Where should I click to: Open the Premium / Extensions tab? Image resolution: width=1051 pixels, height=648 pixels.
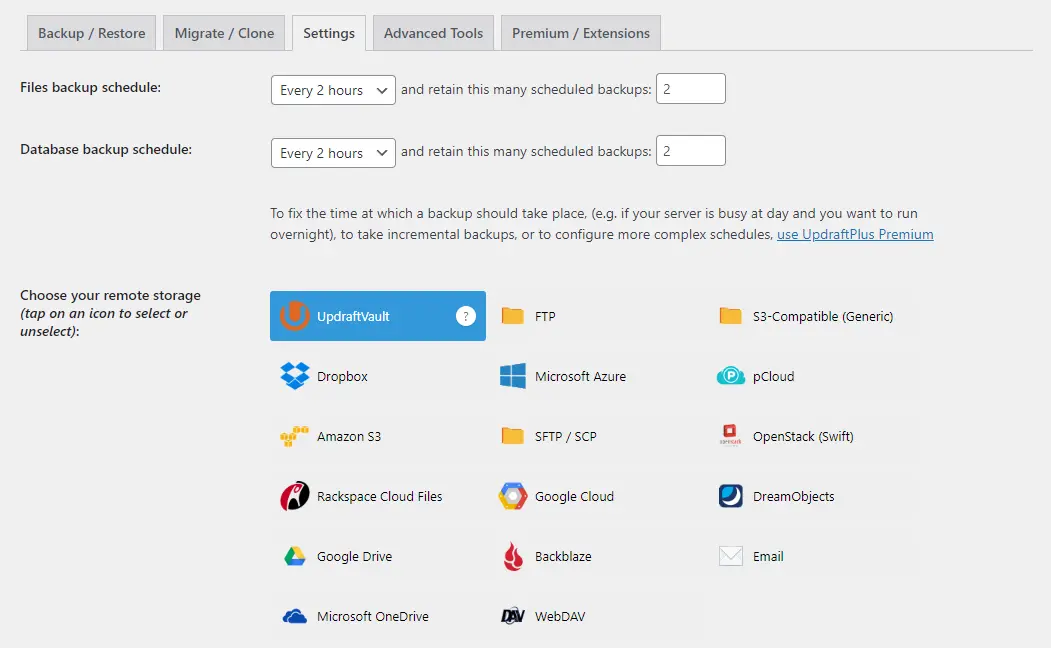pyautogui.click(x=580, y=33)
